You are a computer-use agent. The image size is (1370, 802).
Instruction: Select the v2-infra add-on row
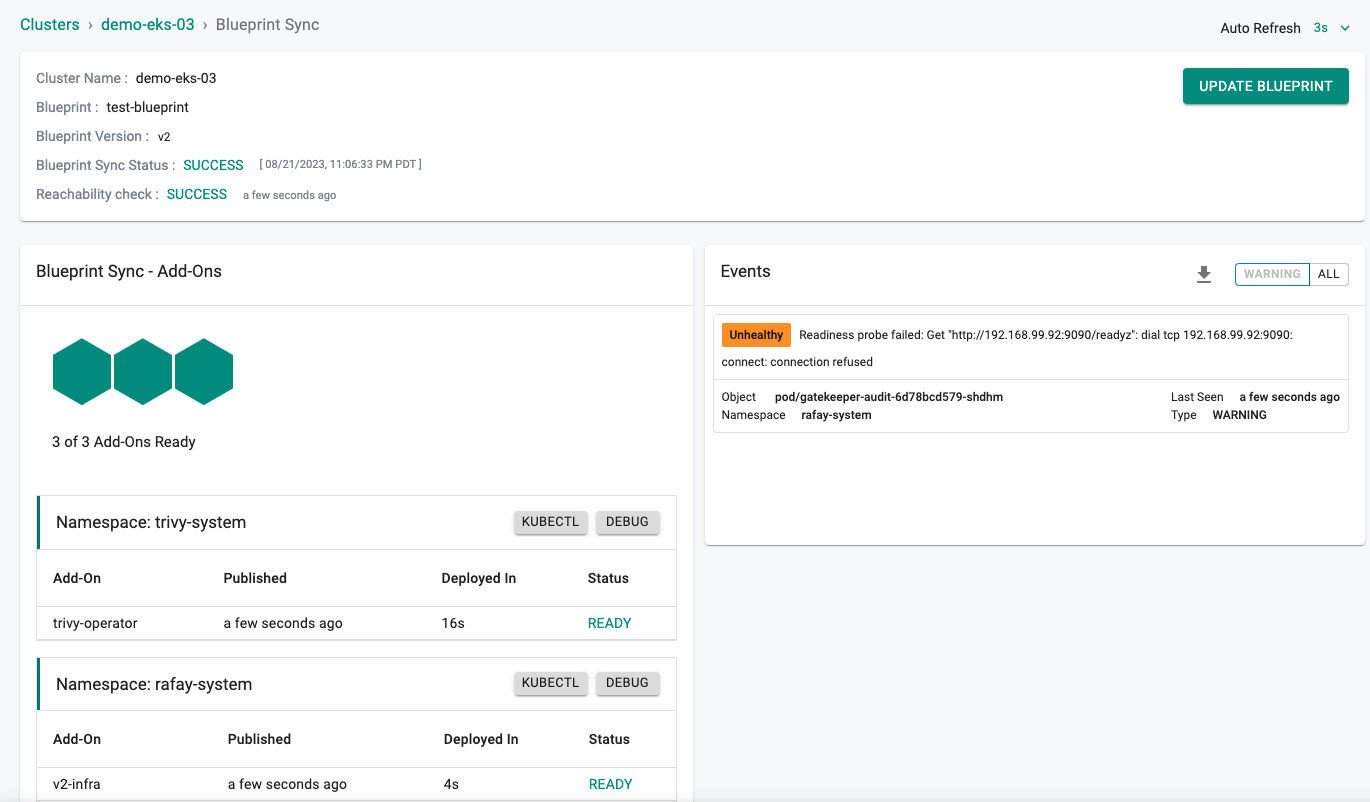click(x=357, y=784)
